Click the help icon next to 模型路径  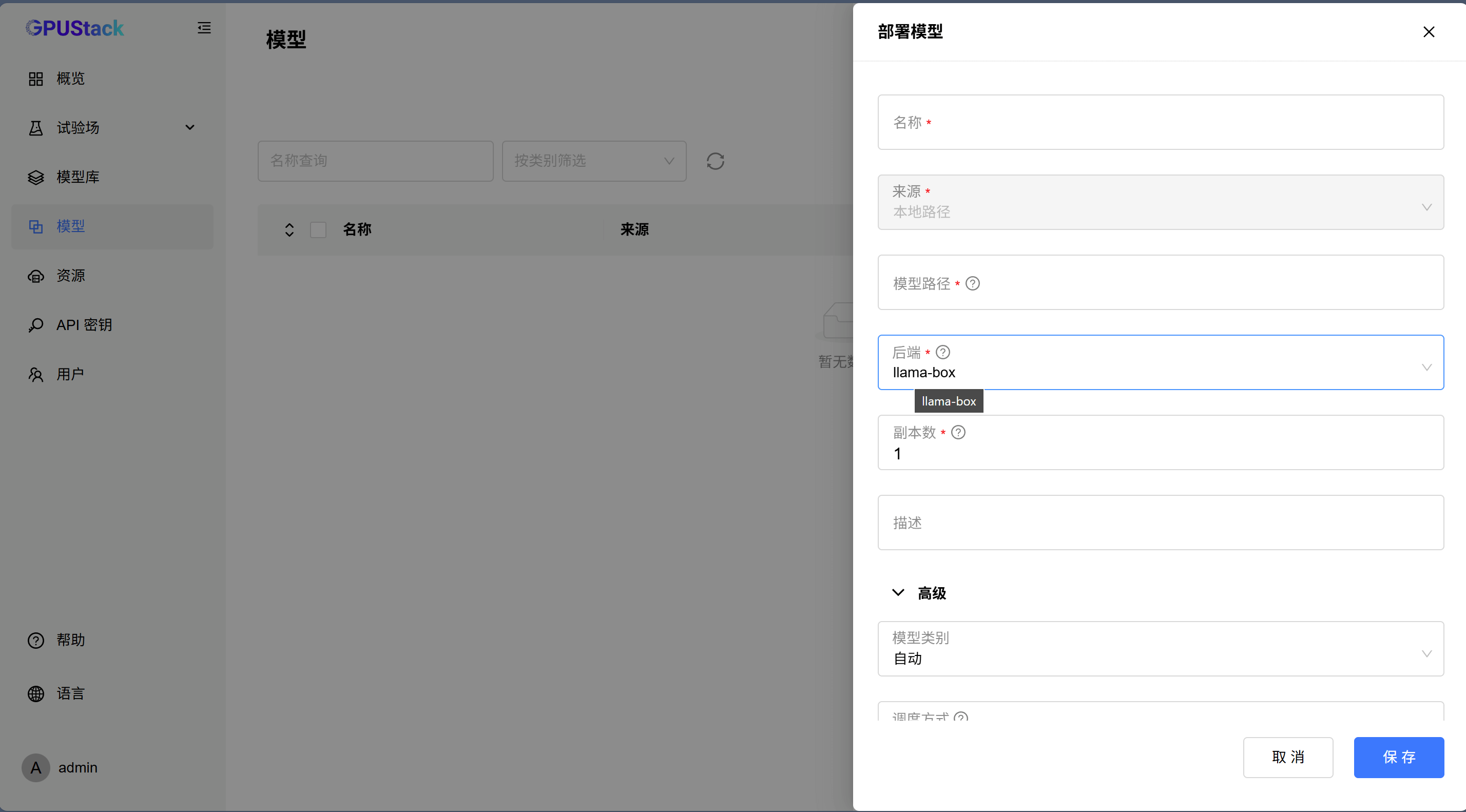pyautogui.click(x=973, y=283)
